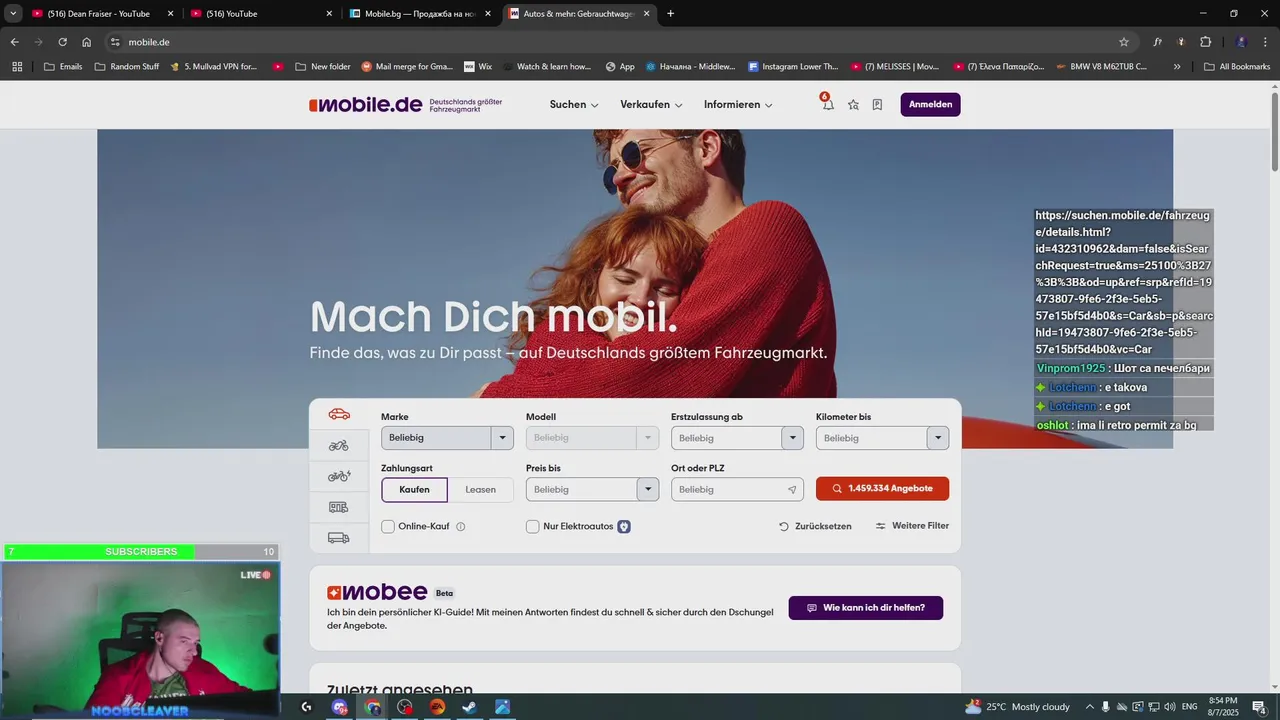Show more bookmarks with the overflow chevron
The height and width of the screenshot is (720, 1280).
(1177, 67)
